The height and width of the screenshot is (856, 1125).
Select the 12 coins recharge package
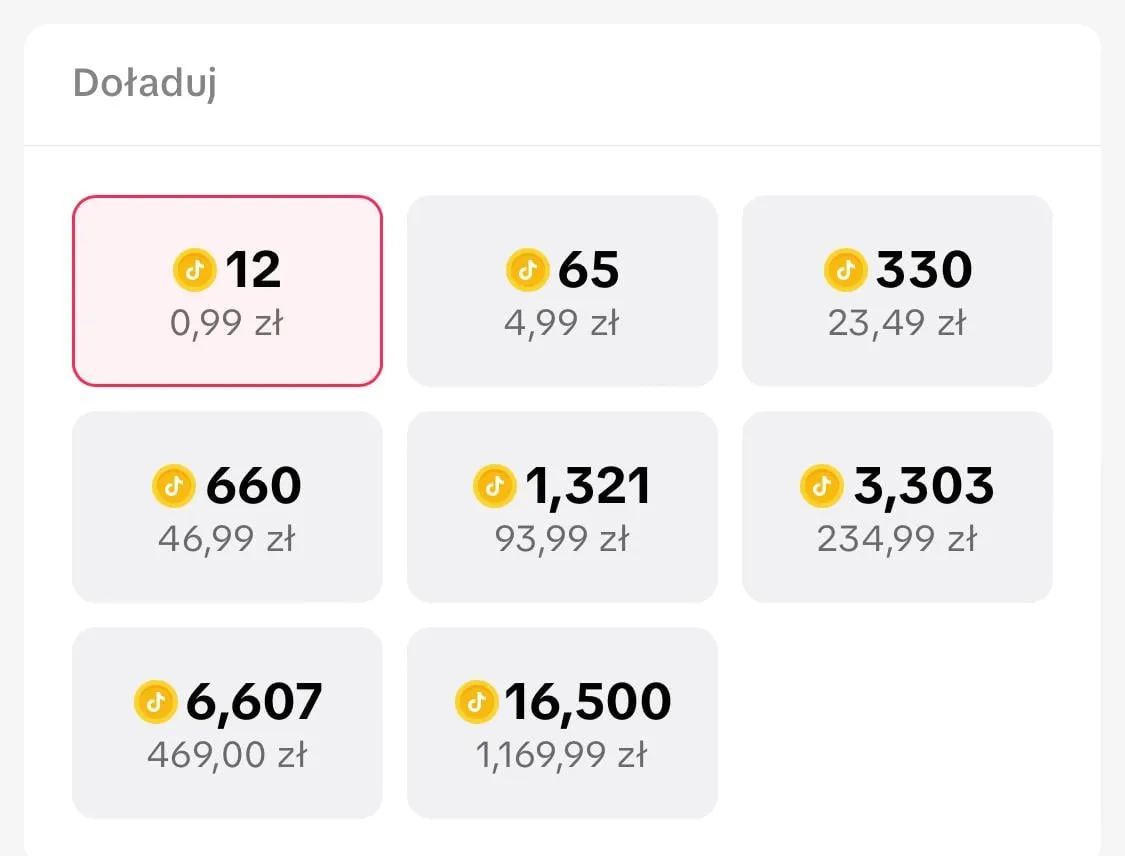tap(227, 291)
